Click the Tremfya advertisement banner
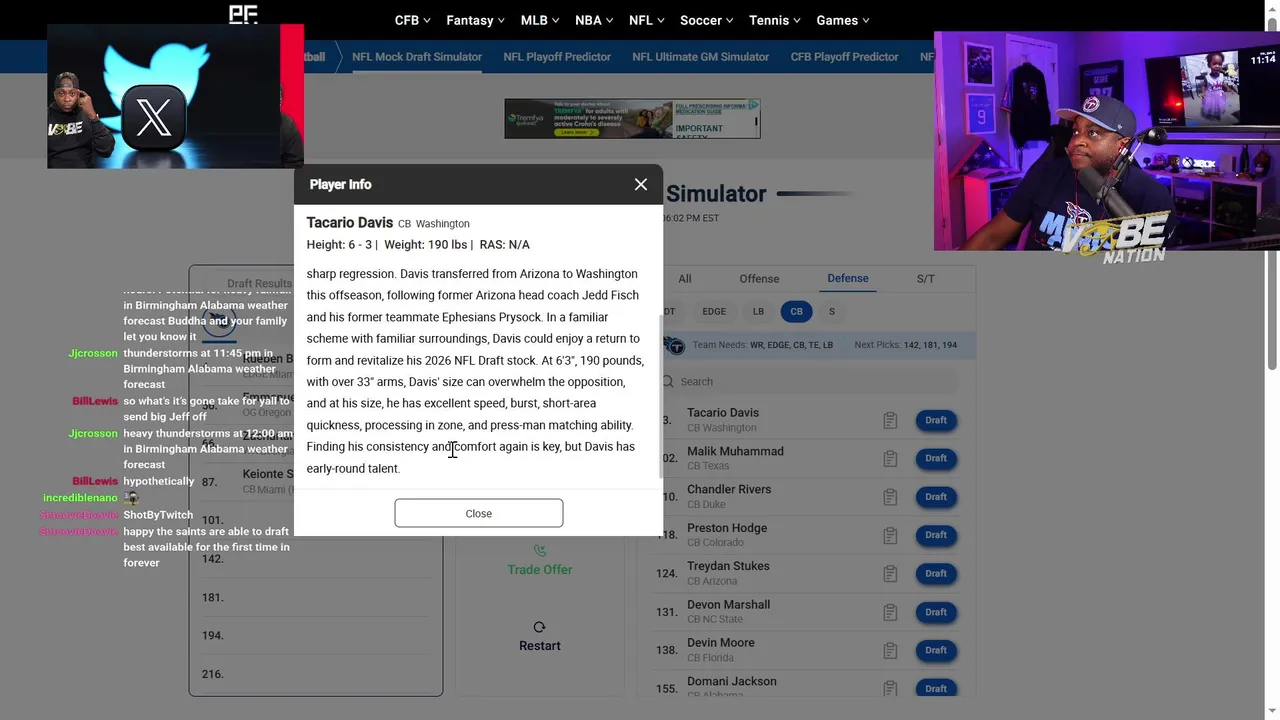Viewport: 1280px width, 720px height. click(632, 118)
